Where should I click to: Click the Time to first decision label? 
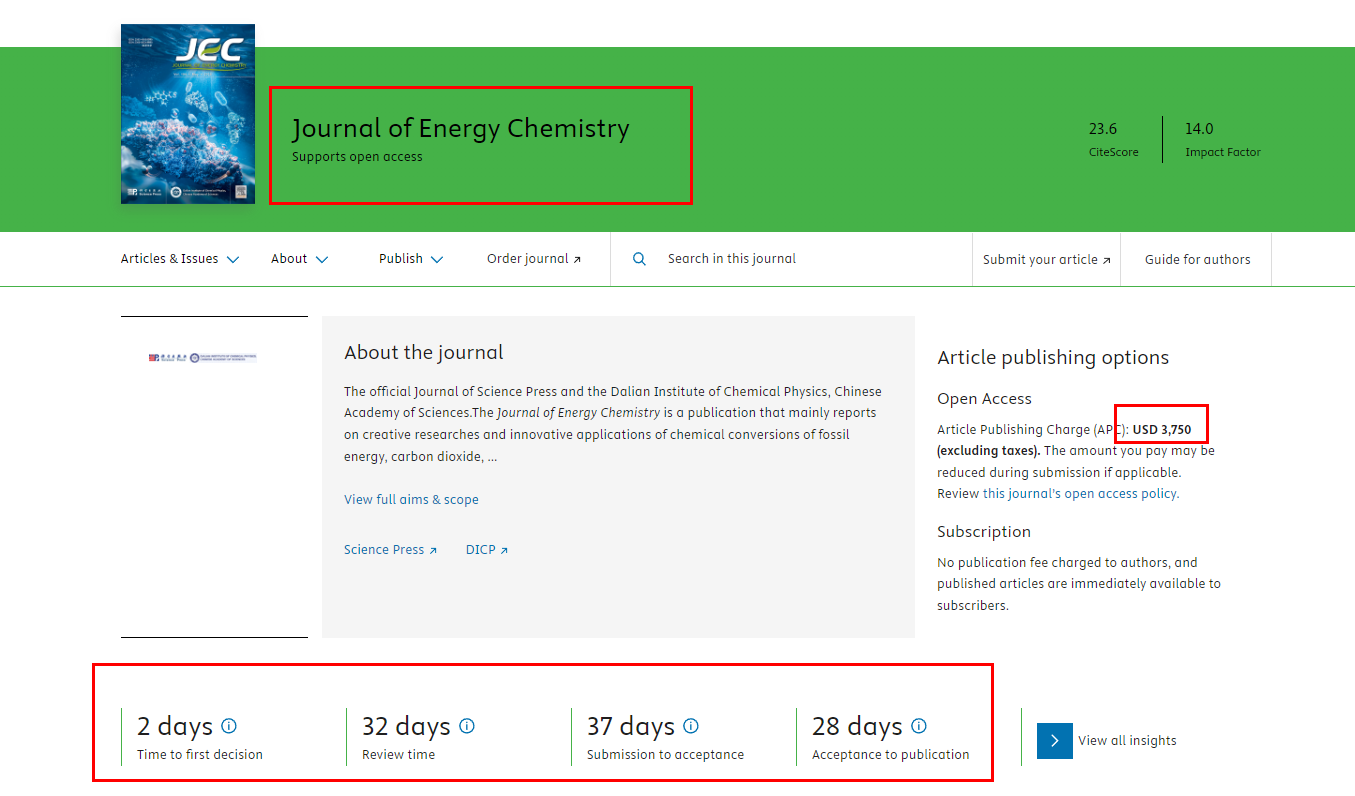coord(200,755)
